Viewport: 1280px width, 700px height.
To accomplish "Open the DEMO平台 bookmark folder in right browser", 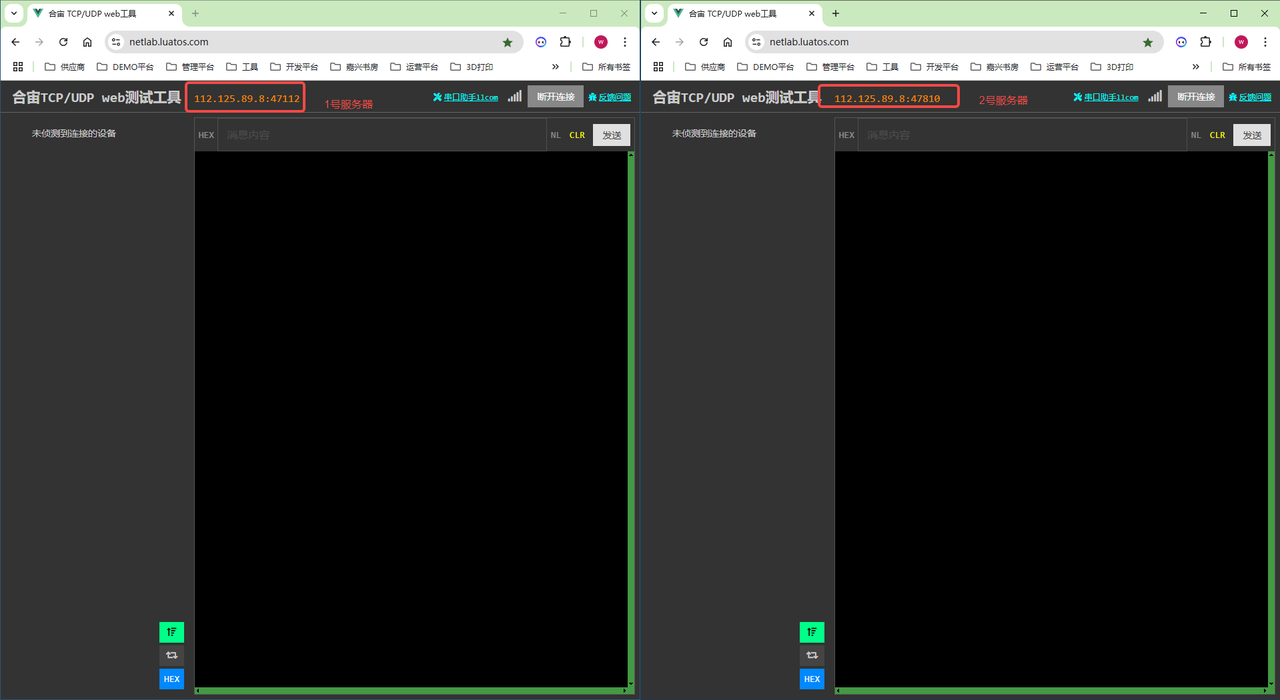I will click(x=765, y=67).
